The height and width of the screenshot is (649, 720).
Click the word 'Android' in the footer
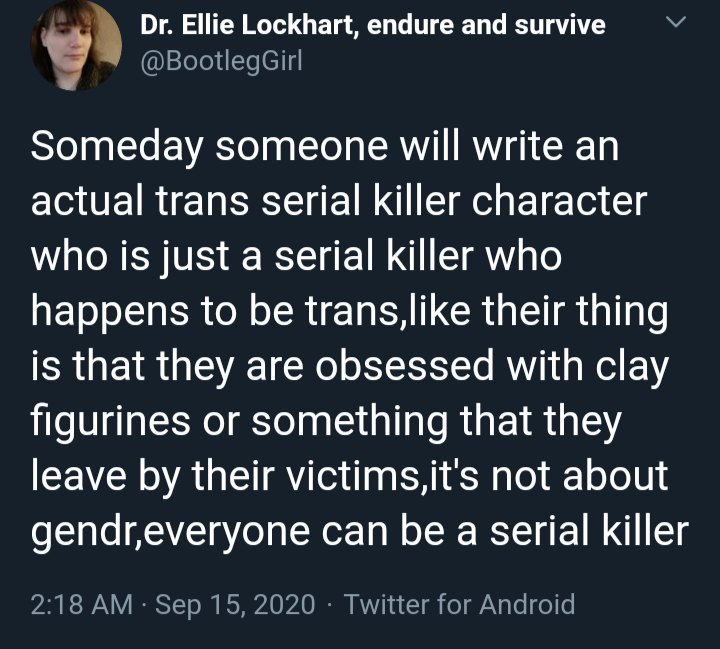(527, 604)
